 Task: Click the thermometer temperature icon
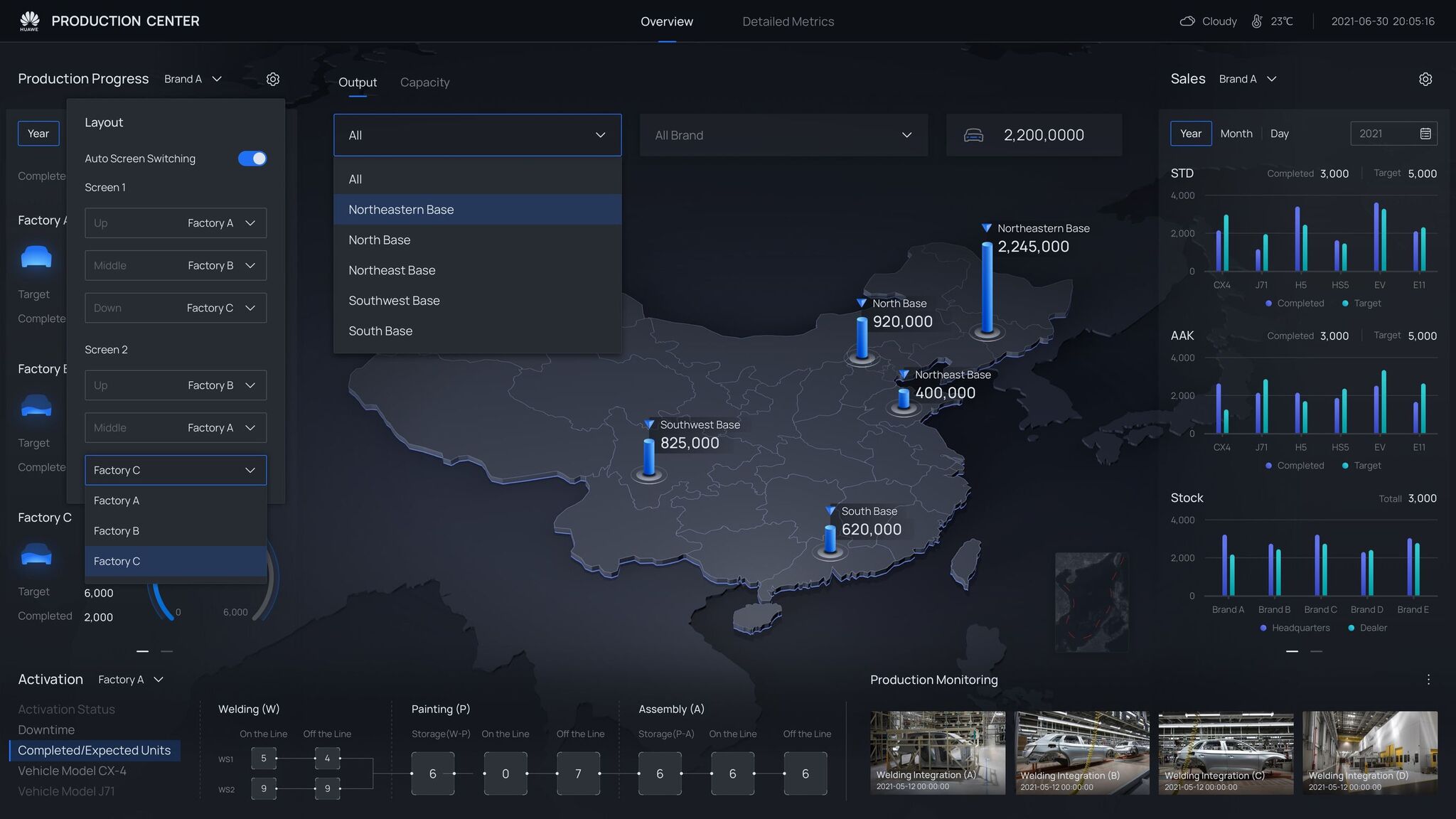[1257, 21]
